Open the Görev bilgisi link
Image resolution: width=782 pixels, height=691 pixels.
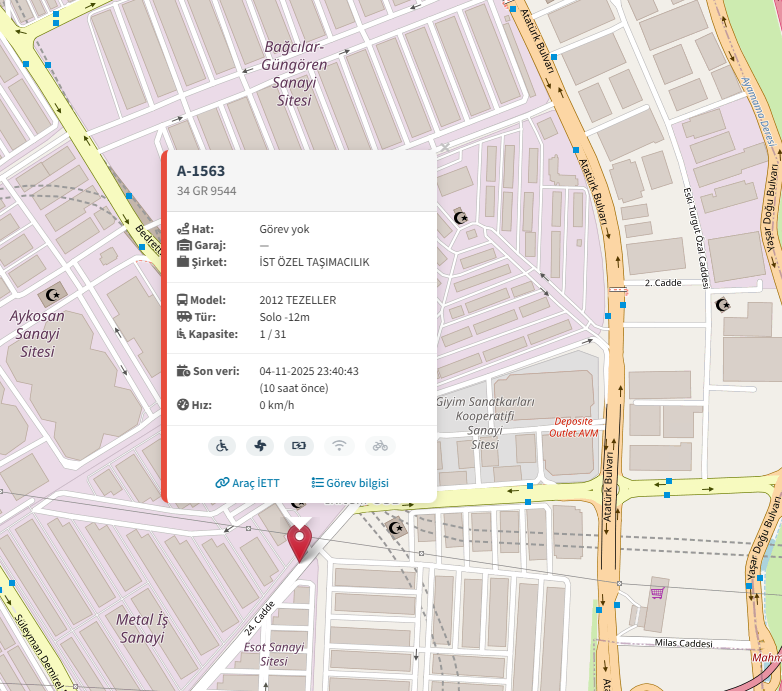click(350, 483)
